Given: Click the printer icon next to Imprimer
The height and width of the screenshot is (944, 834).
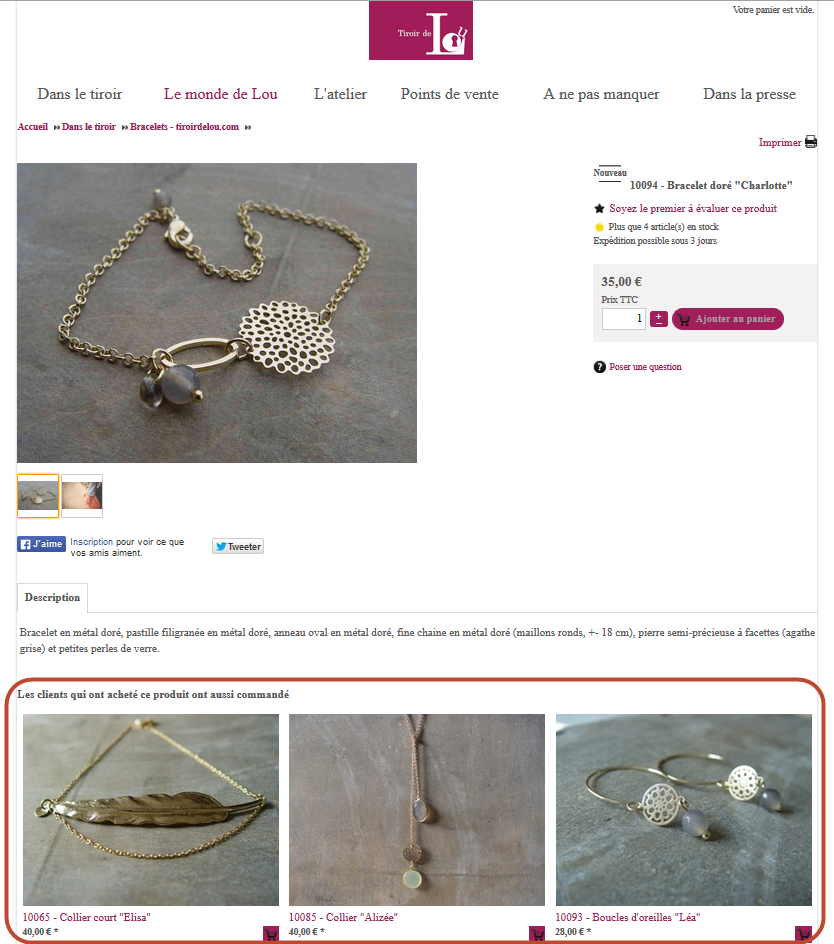Looking at the screenshot, I should tap(811, 142).
